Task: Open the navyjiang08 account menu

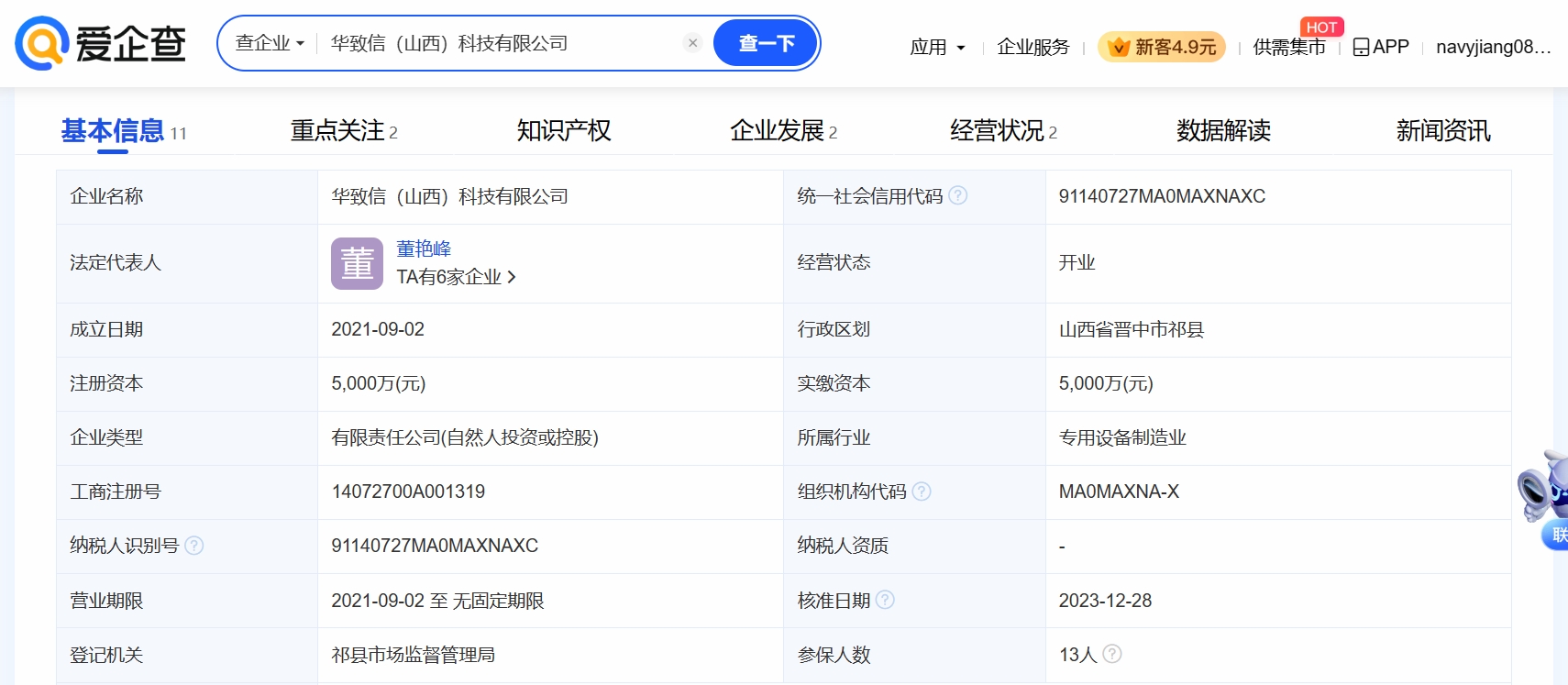Action: pos(1493,47)
